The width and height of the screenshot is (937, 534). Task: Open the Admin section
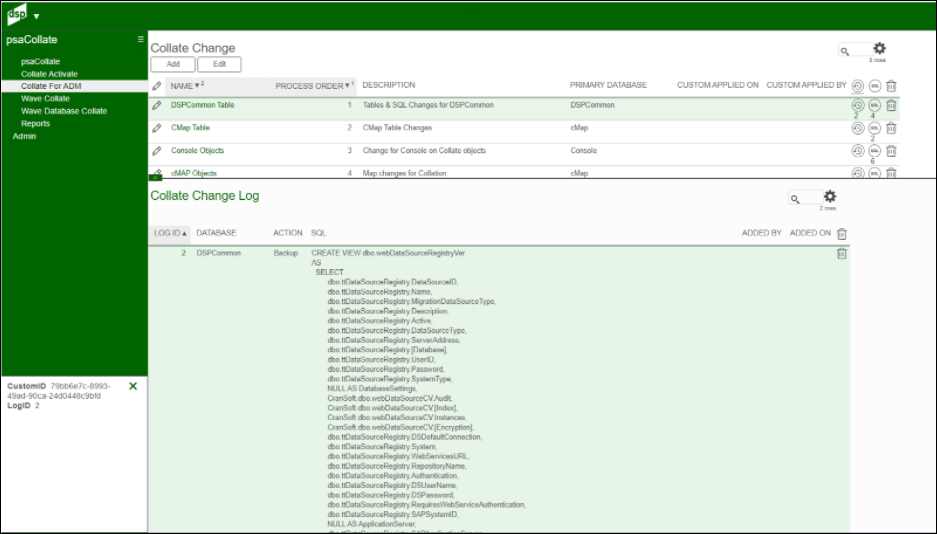tap(24, 136)
